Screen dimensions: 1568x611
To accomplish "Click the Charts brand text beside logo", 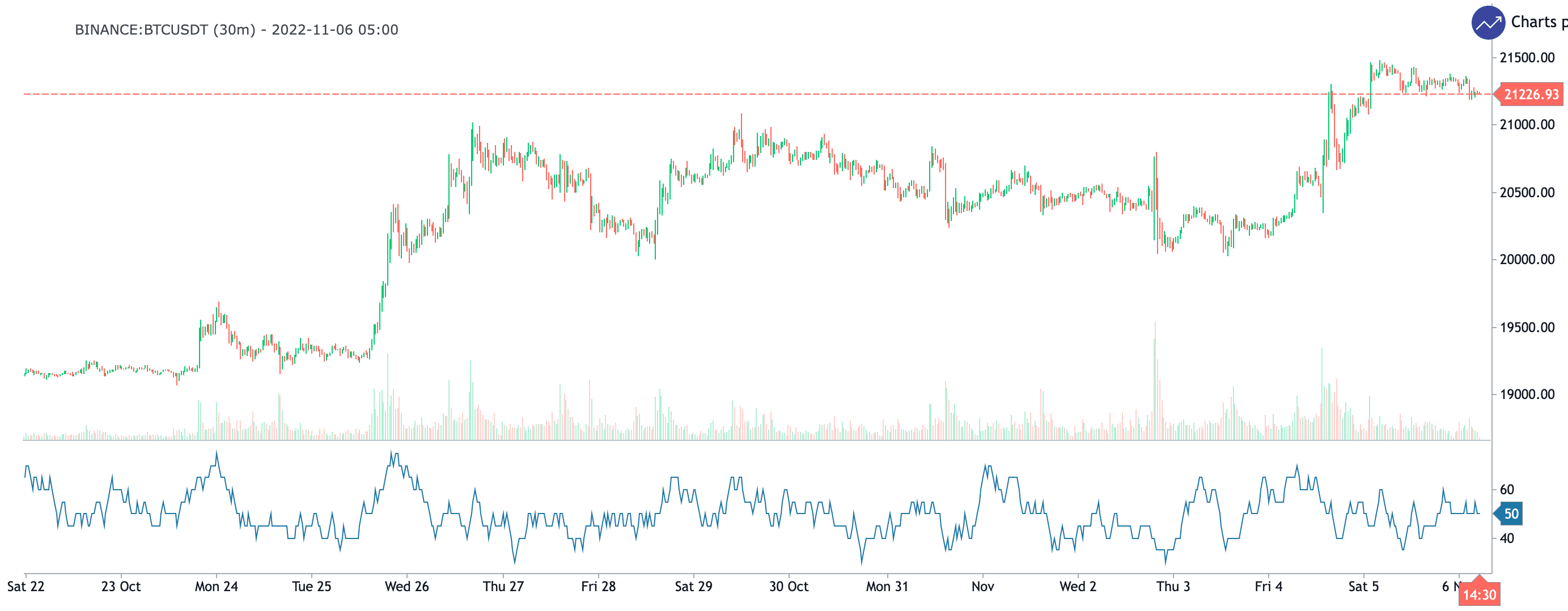I will click(x=1537, y=23).
